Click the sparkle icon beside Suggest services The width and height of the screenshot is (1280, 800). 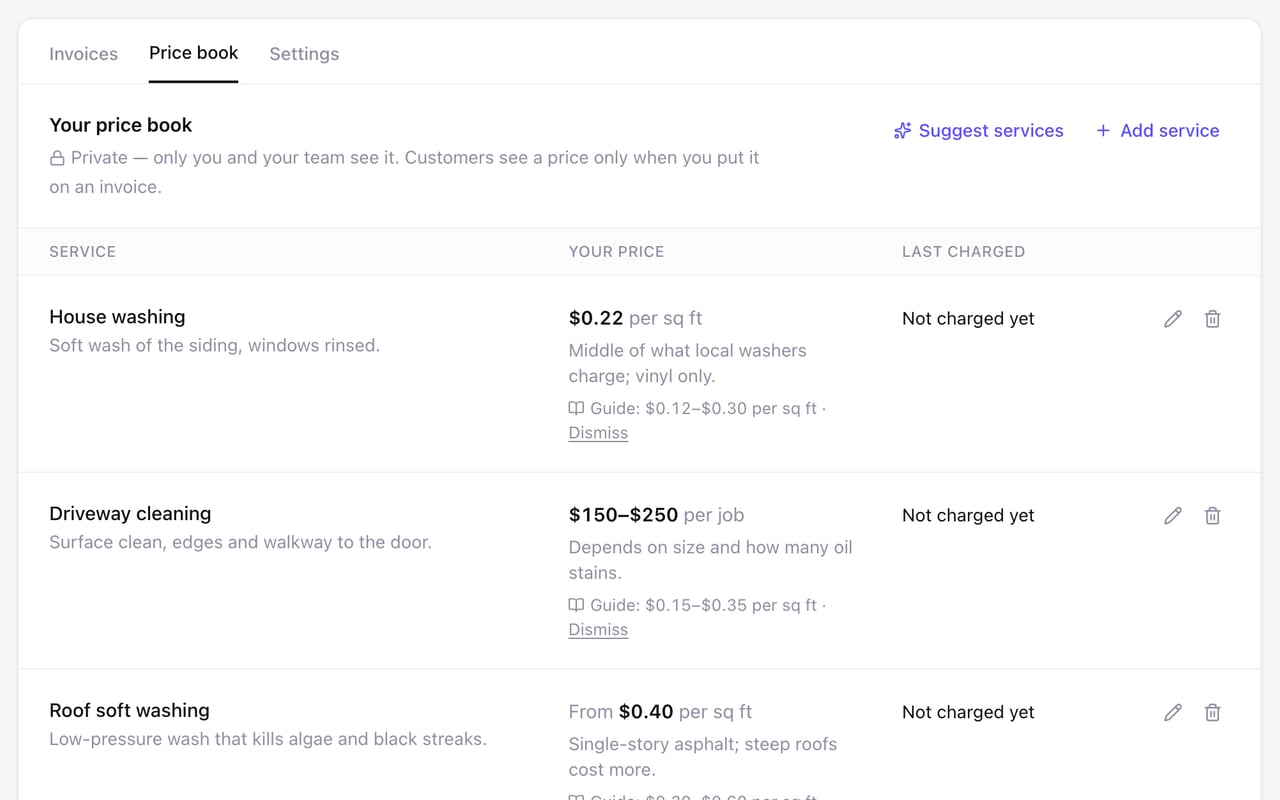(902, 131)
